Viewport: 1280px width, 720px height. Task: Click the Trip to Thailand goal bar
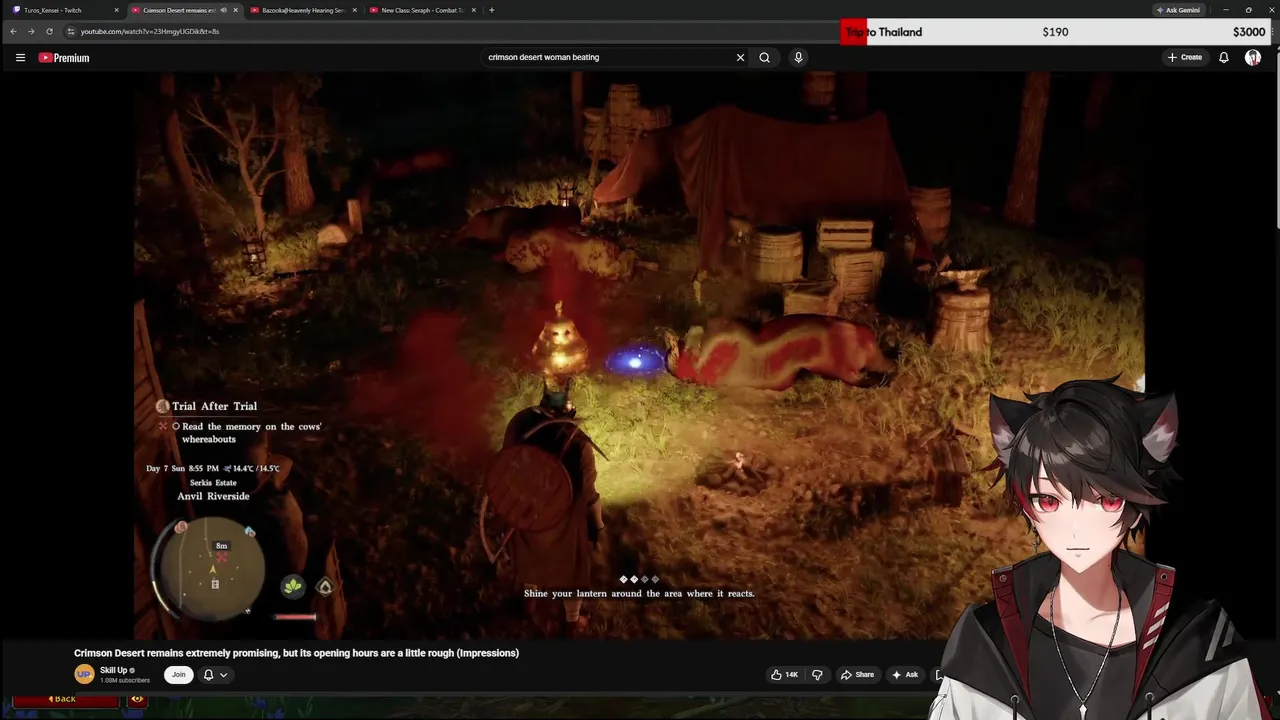pos(1056,32)
